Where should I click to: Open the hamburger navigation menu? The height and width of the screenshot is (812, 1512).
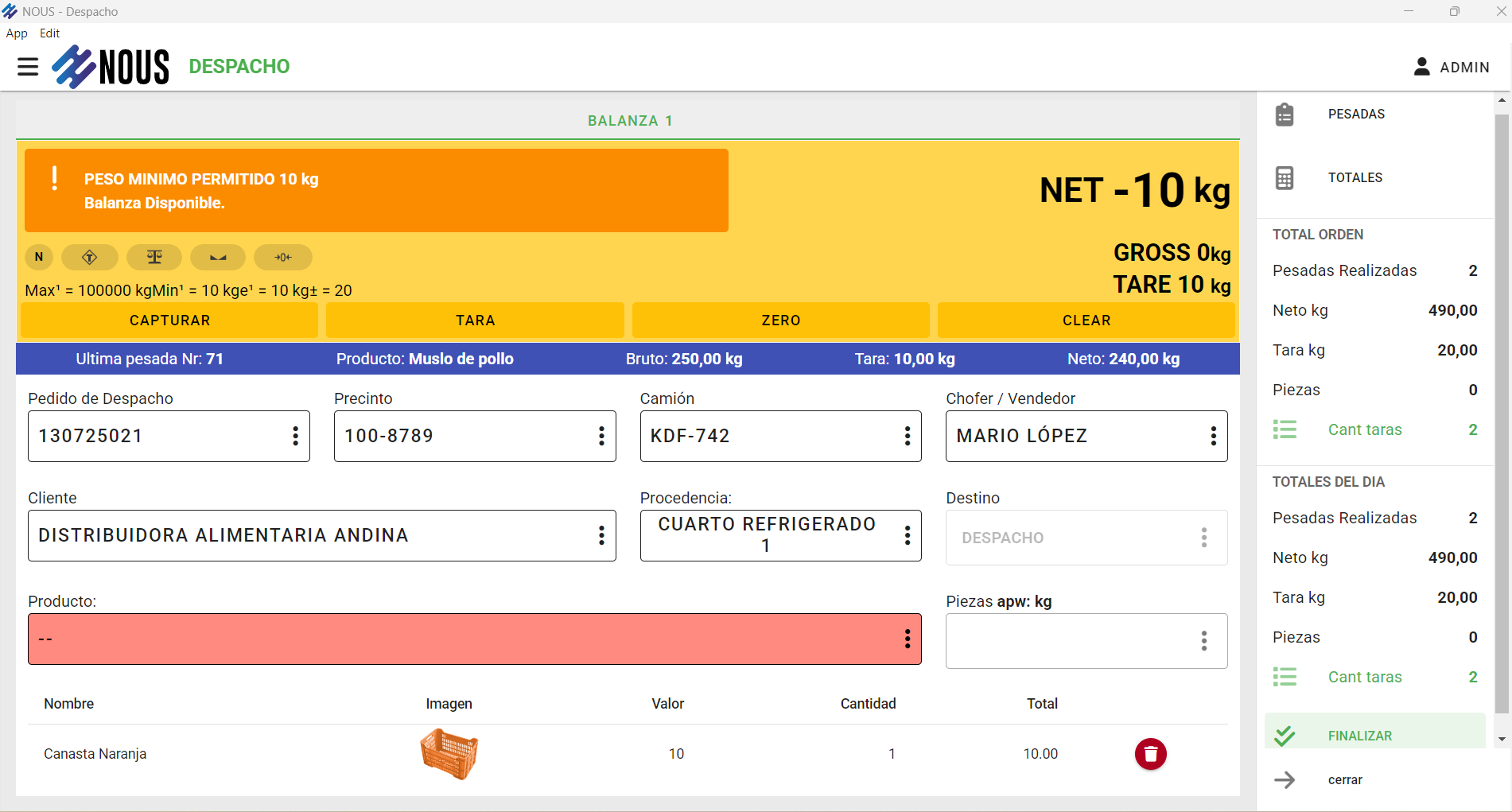(x=28, y=67)
